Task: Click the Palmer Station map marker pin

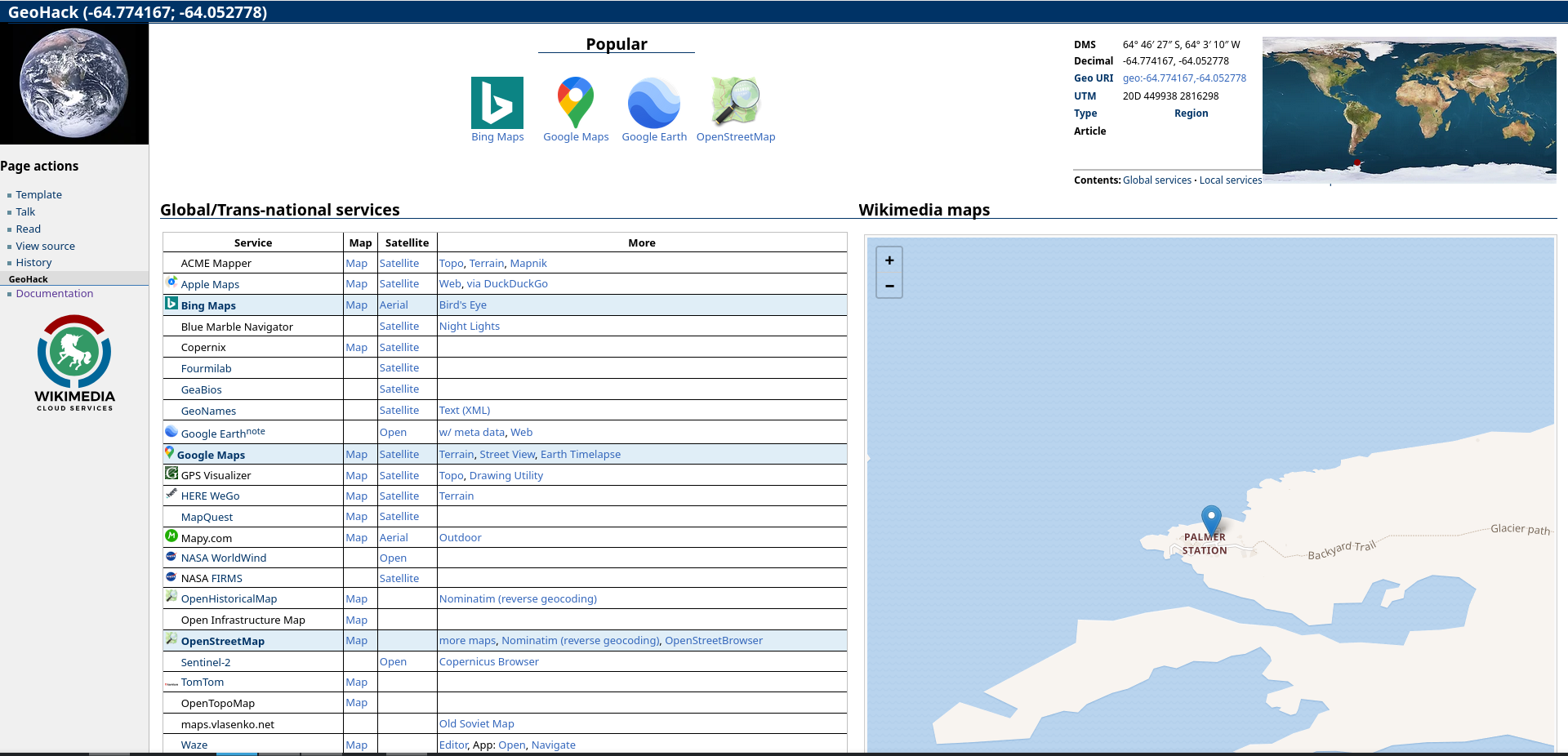Action: [x=1211, y=520]
